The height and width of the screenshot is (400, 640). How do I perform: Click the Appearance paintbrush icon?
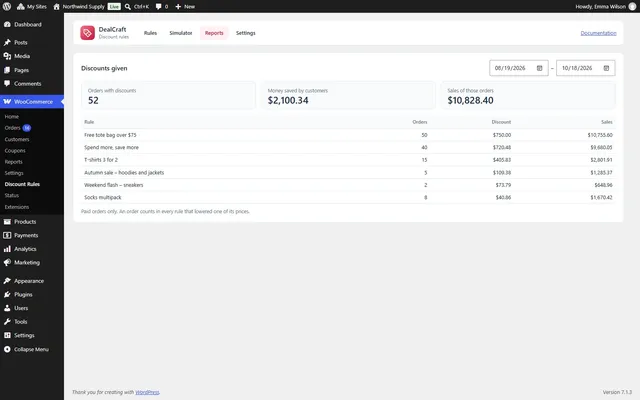[x=7, y=281]
